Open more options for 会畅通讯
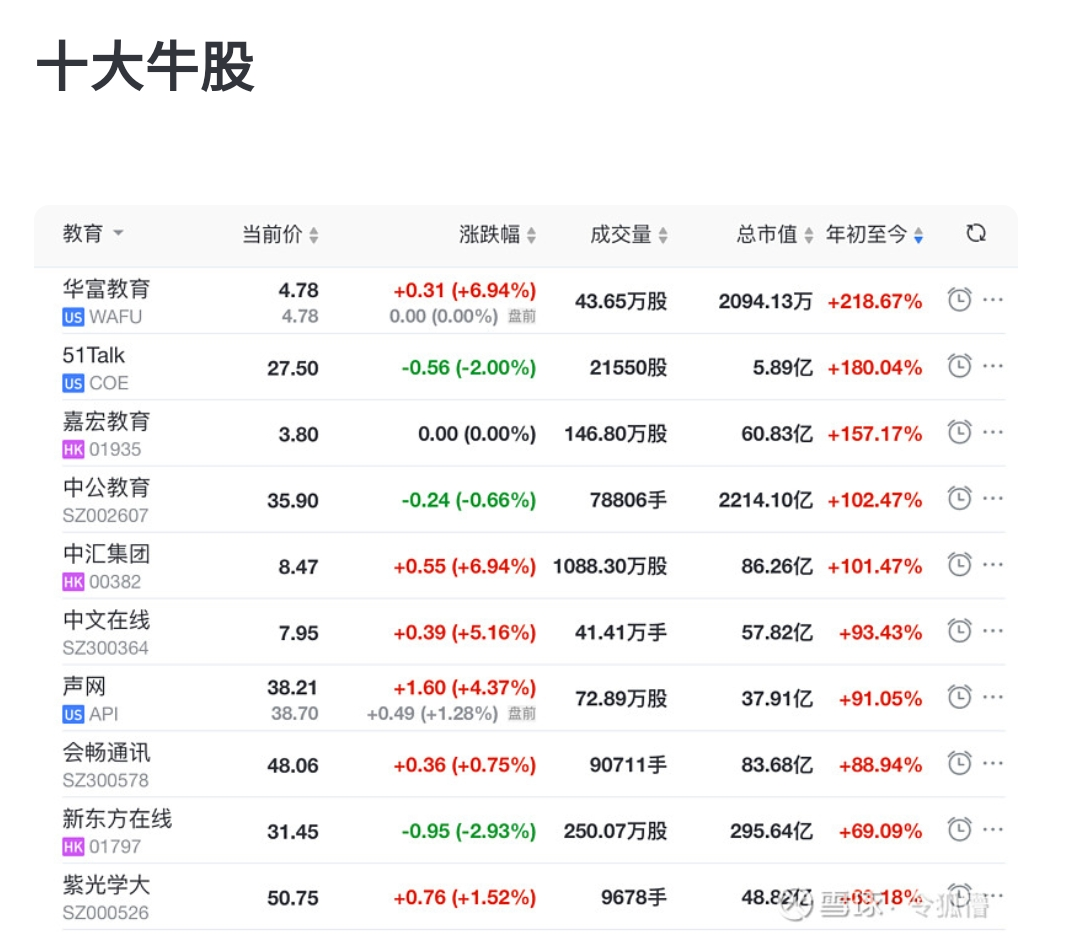Screen dimensions: 1065x951 [x=993, y=764]
